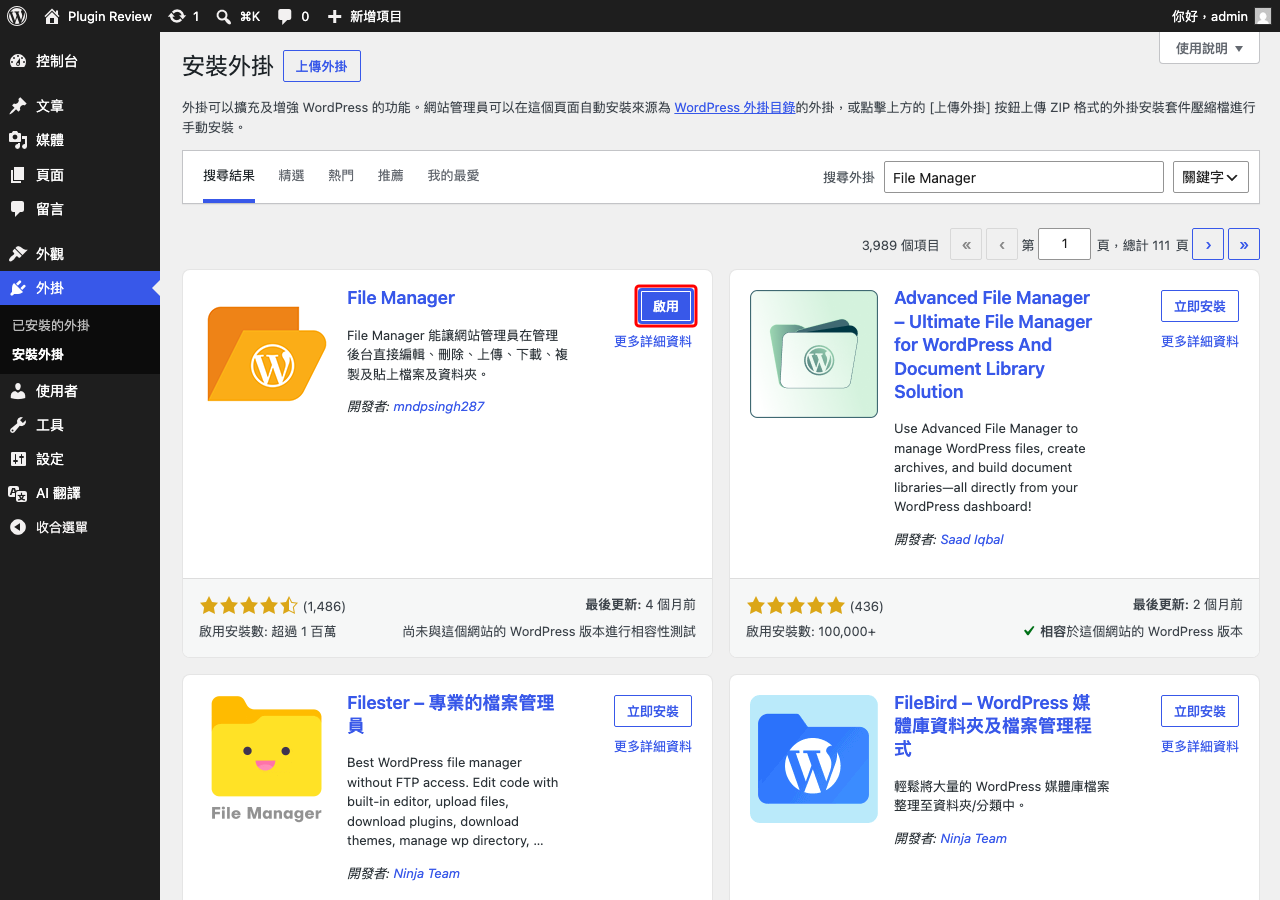Click the admin avatar icon
This screenshot has height=900, width=1280.
pyautogui.click(x=1263, y=16)
